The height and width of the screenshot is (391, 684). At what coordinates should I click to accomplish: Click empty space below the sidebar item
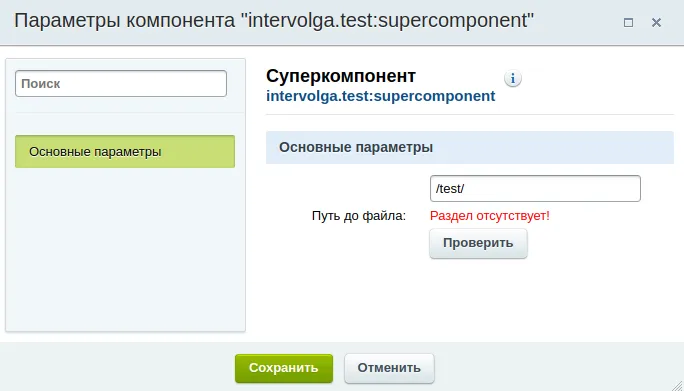tap(125, 249)
